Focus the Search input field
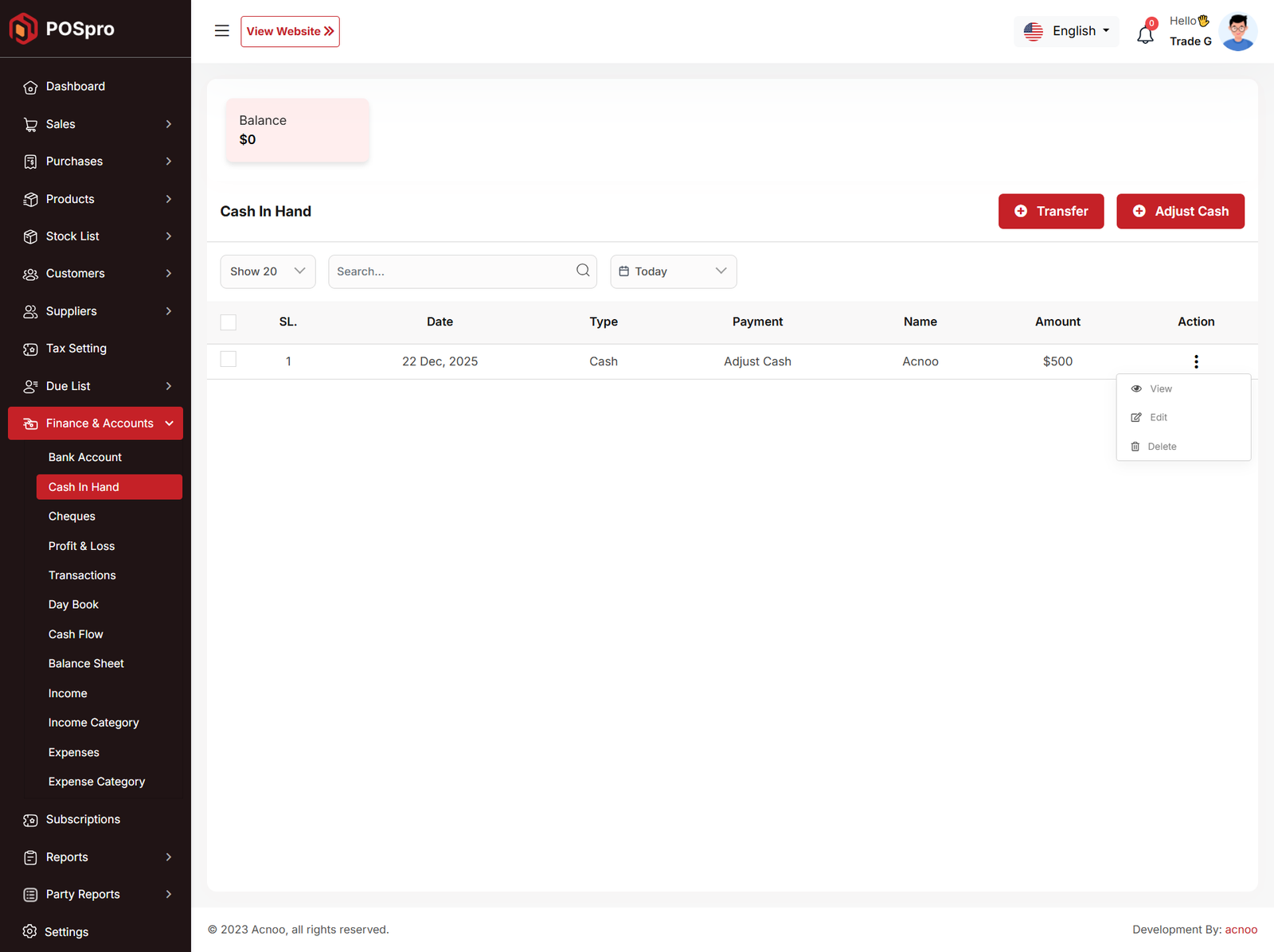 point(450,271)
